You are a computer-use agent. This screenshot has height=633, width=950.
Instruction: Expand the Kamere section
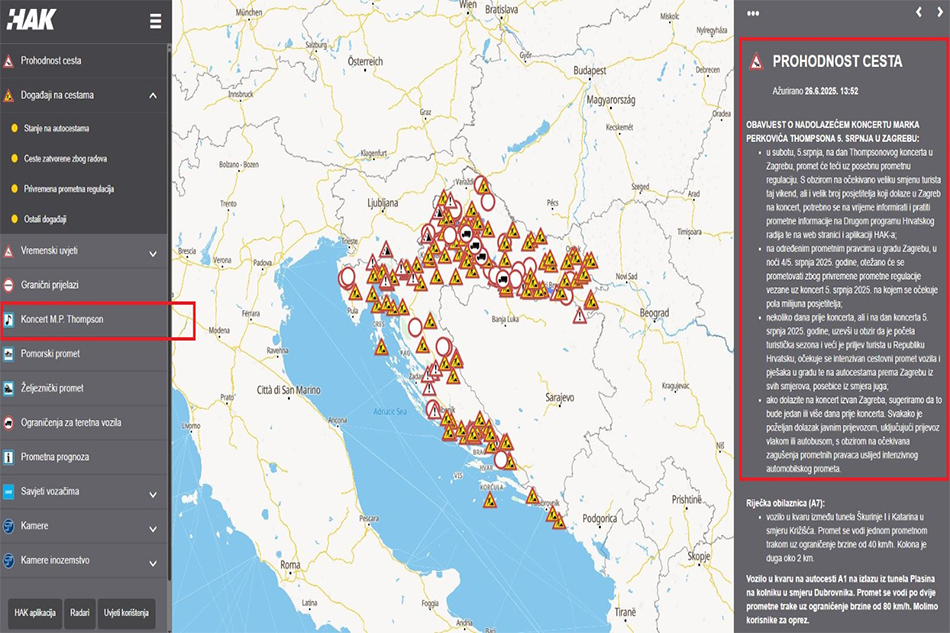click(x=153, y=529)
